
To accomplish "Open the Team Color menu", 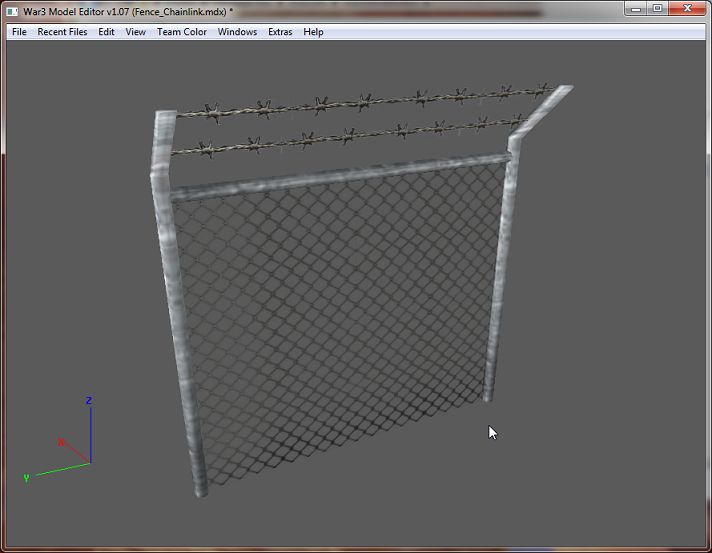I will coord(182,32).
